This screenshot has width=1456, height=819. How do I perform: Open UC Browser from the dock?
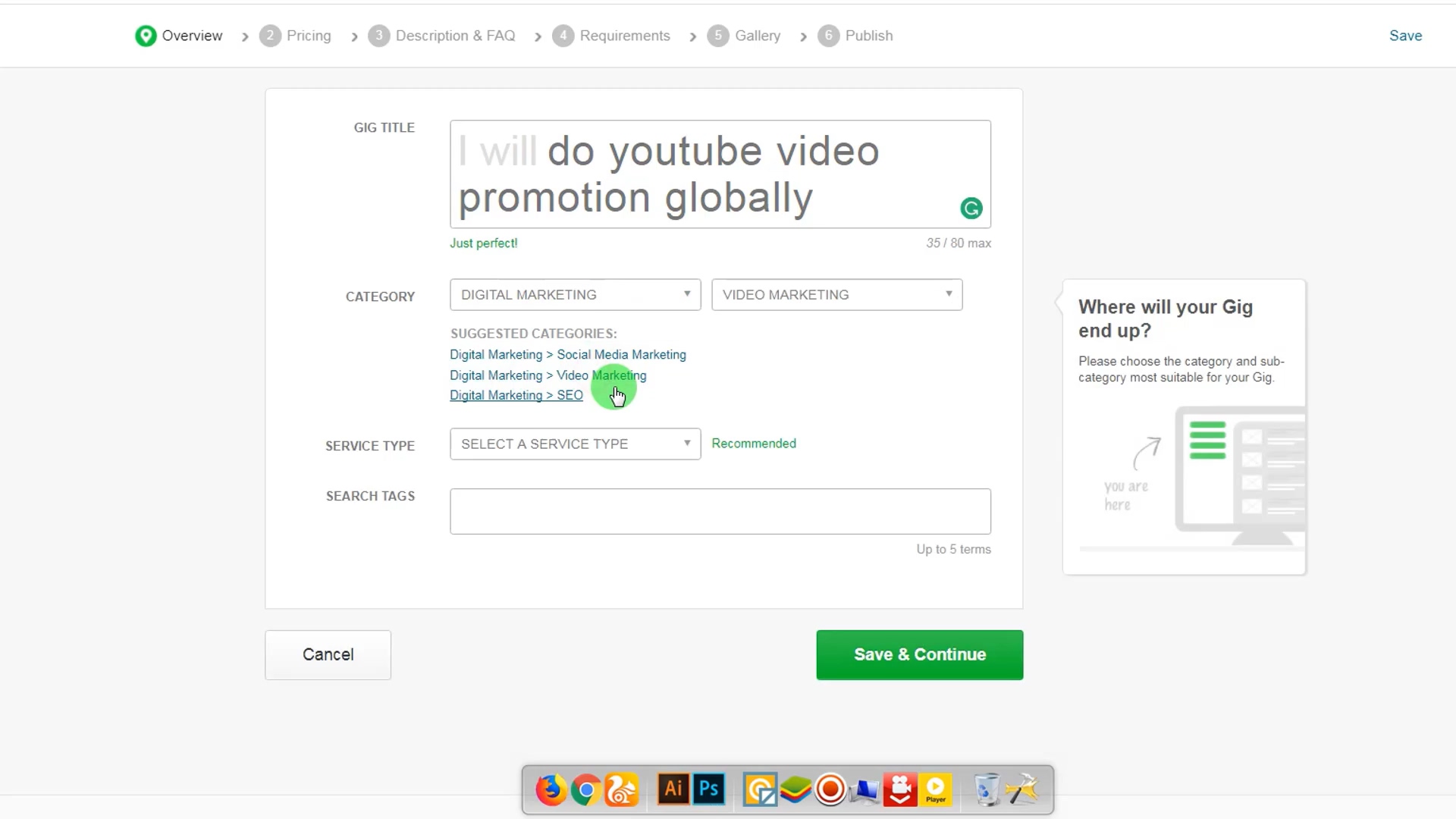click(622, 789)
